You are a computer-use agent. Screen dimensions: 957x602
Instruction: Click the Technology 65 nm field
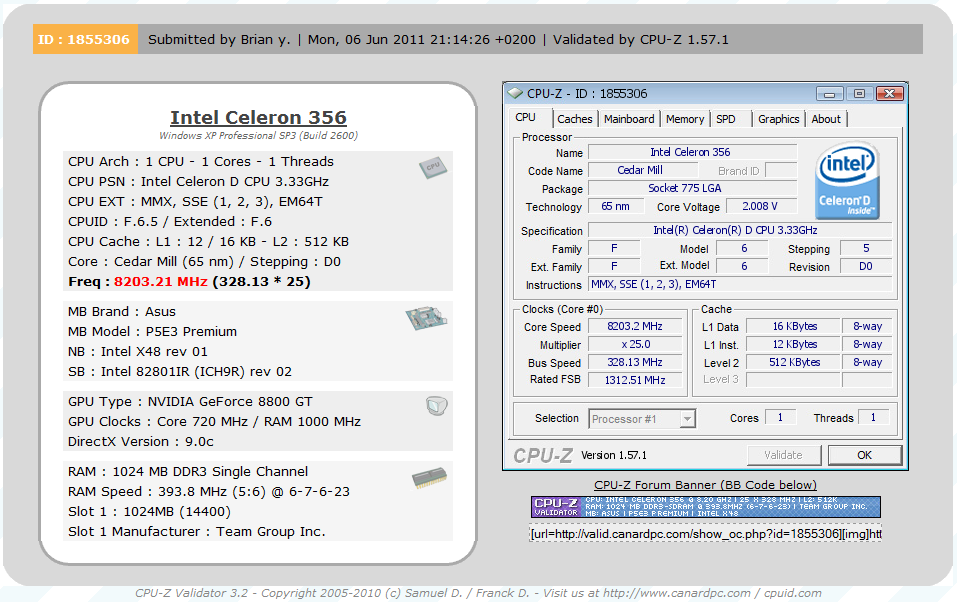click(616, 206)
